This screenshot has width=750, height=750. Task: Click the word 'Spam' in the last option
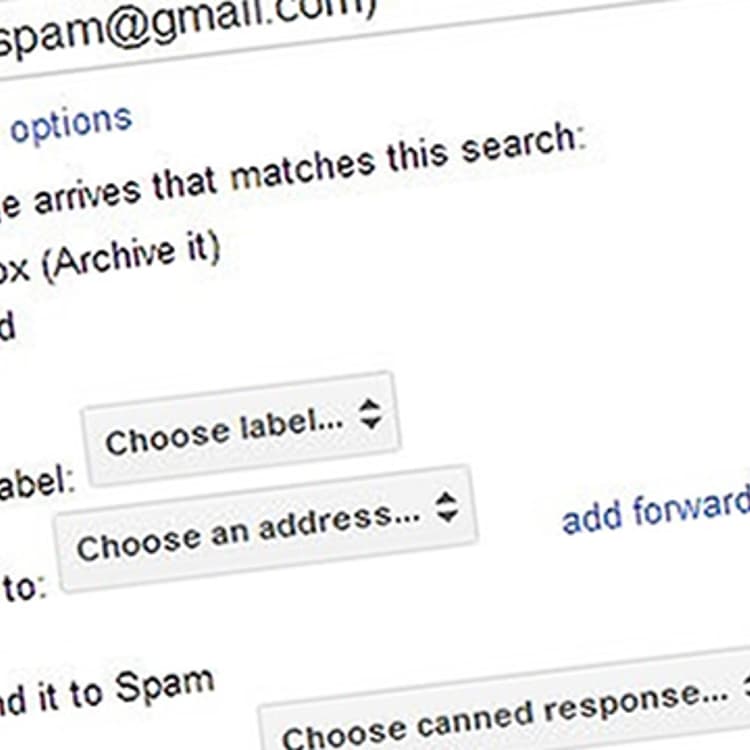pyautogui.click(x=165, y=684)
